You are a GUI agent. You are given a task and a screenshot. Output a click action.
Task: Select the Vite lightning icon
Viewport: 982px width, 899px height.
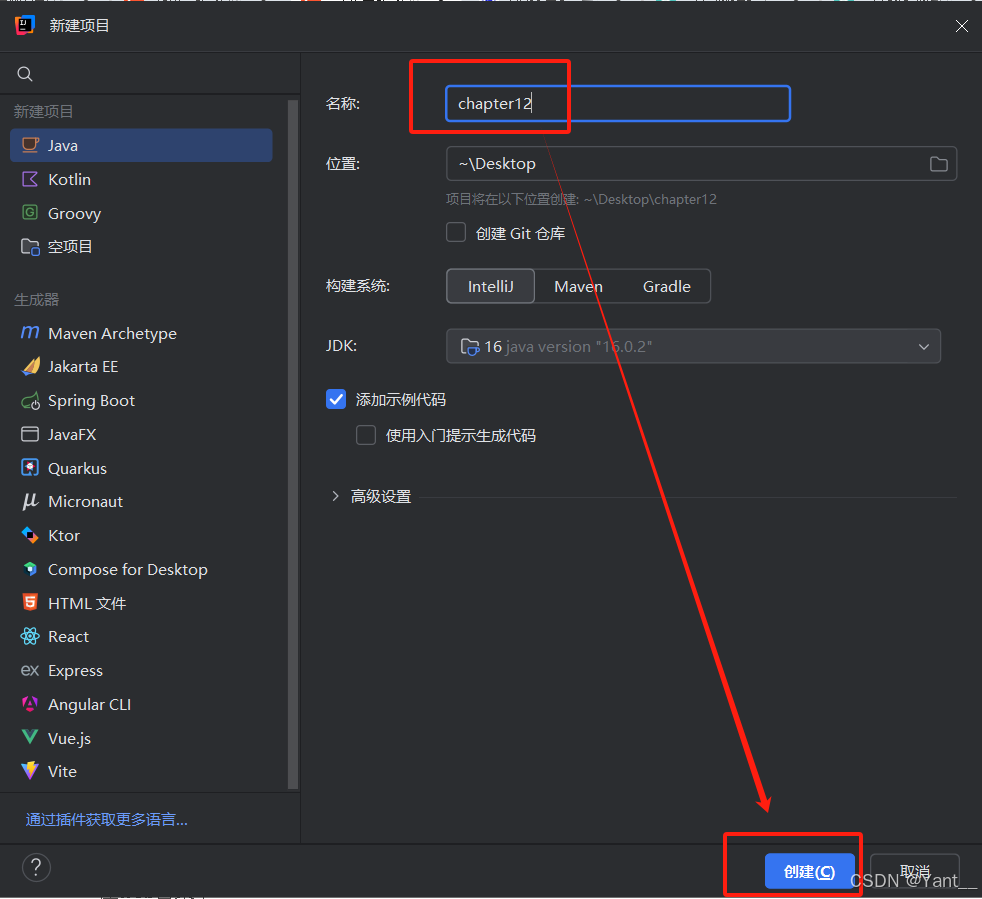click(30, 771)
